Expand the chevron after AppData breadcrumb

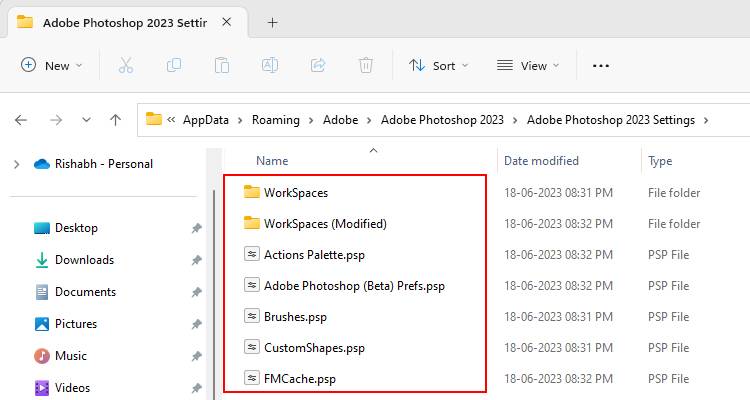point(240,120)
